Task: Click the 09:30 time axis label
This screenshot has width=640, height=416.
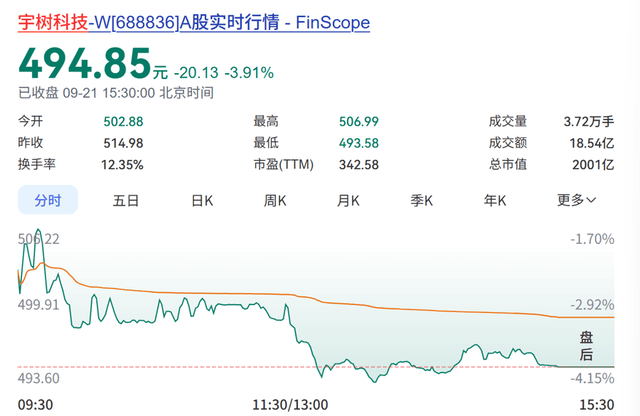Action: click(36, 405)
